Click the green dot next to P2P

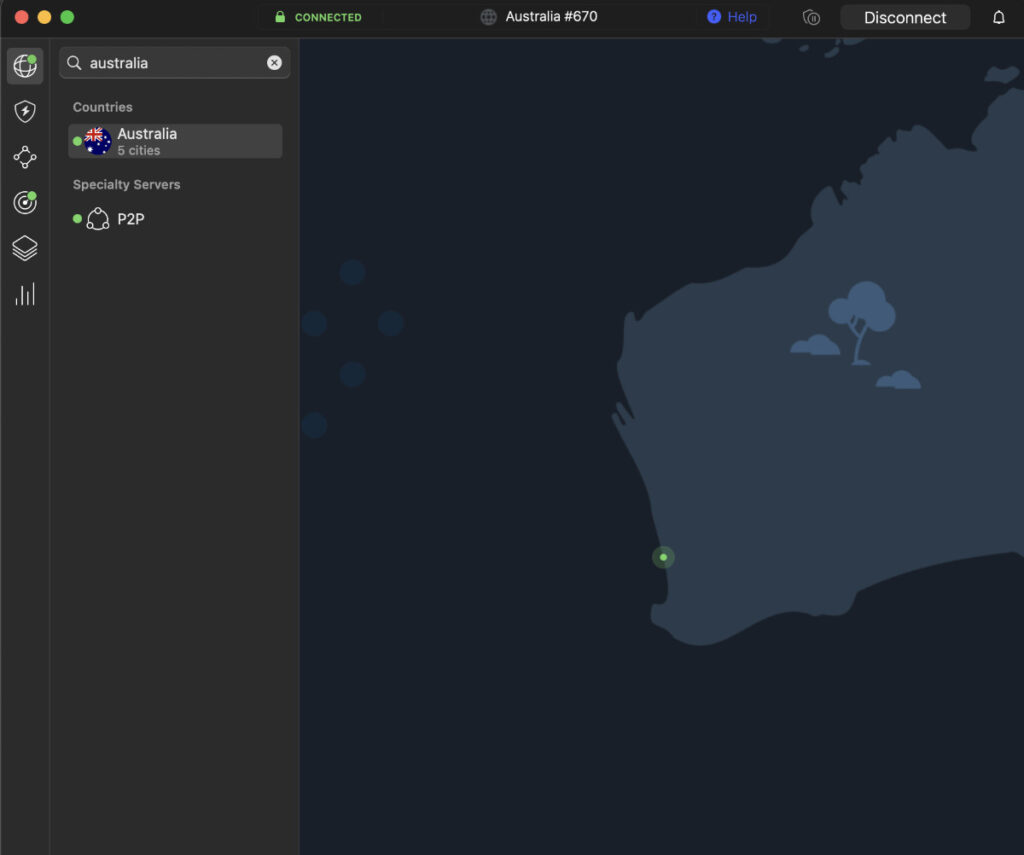77,218
